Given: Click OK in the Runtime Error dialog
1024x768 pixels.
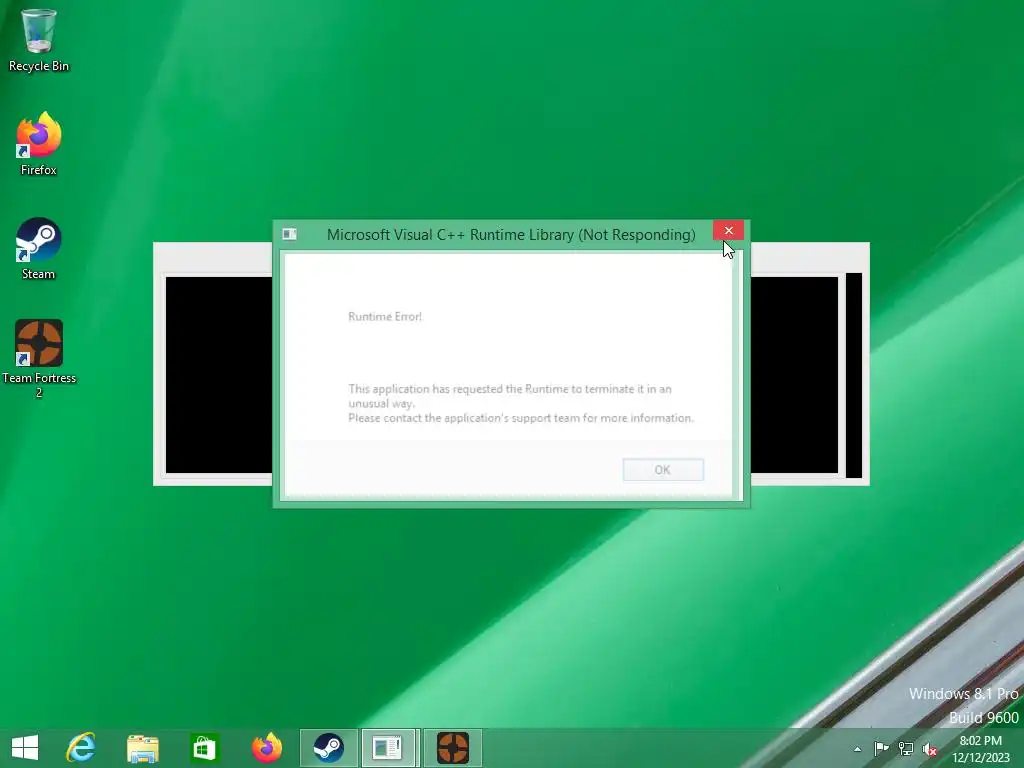Looking at the screenshot, I should click(x=663, y=470).
